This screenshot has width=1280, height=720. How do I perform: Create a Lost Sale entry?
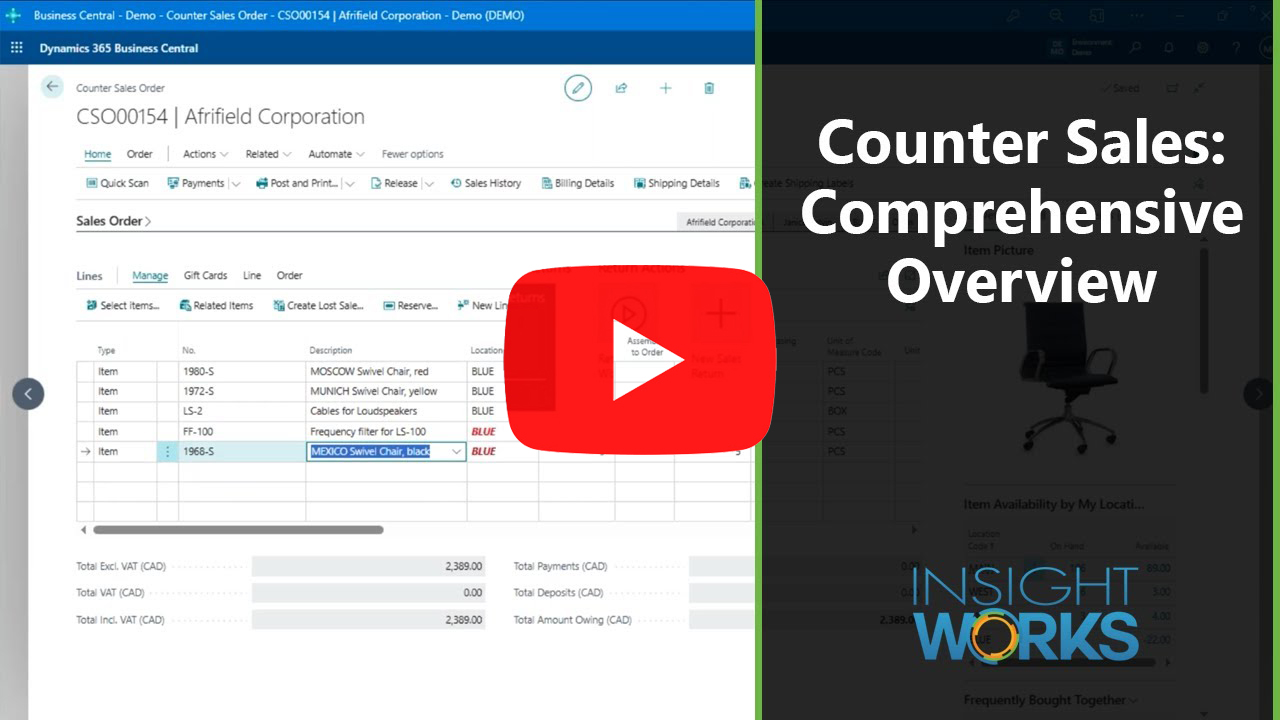click(316, 305)
